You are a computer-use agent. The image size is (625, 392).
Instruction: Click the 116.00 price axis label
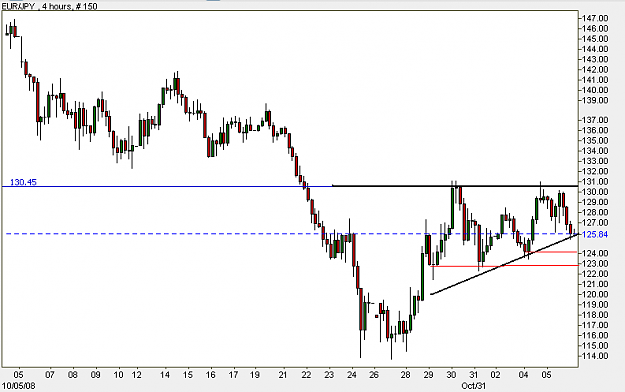tap(596, 336)
